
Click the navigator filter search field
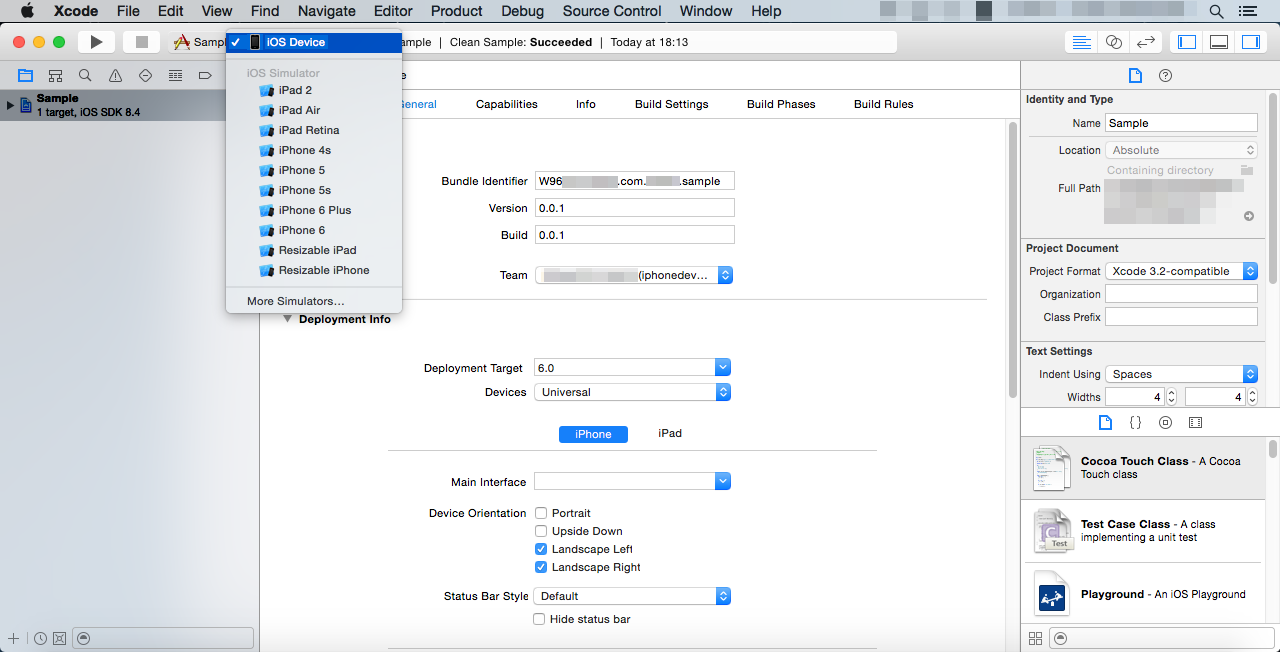pos(164,638)
